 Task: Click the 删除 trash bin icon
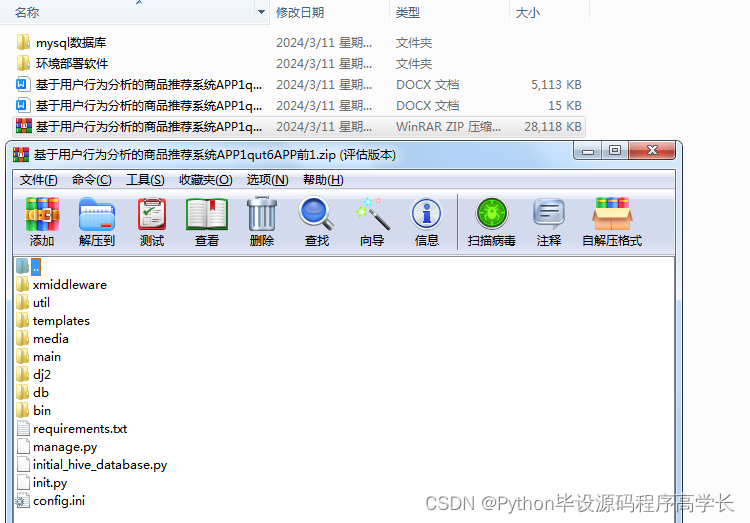coord(262,214)
